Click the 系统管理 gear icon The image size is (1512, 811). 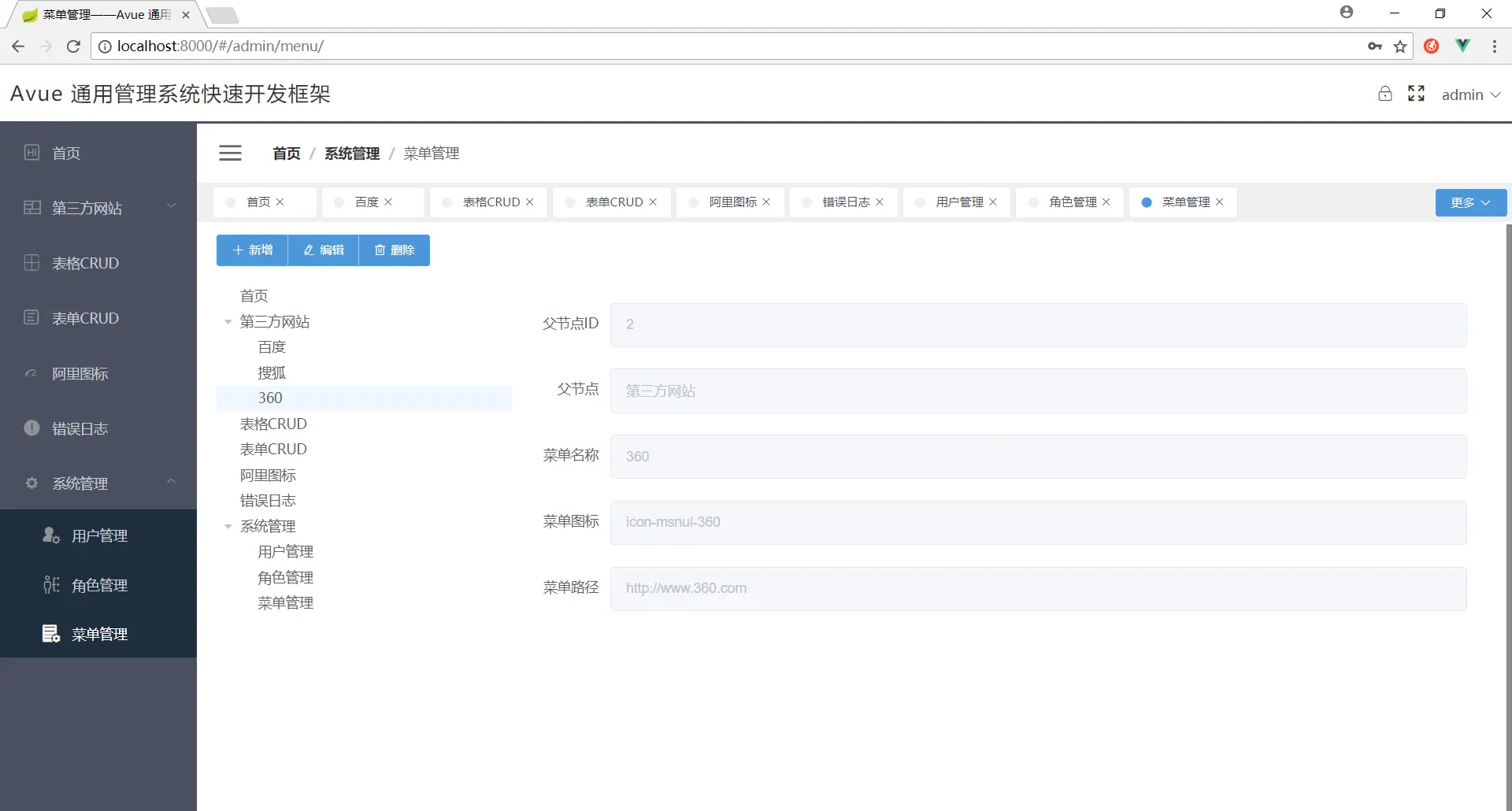[x=31, y=483]
